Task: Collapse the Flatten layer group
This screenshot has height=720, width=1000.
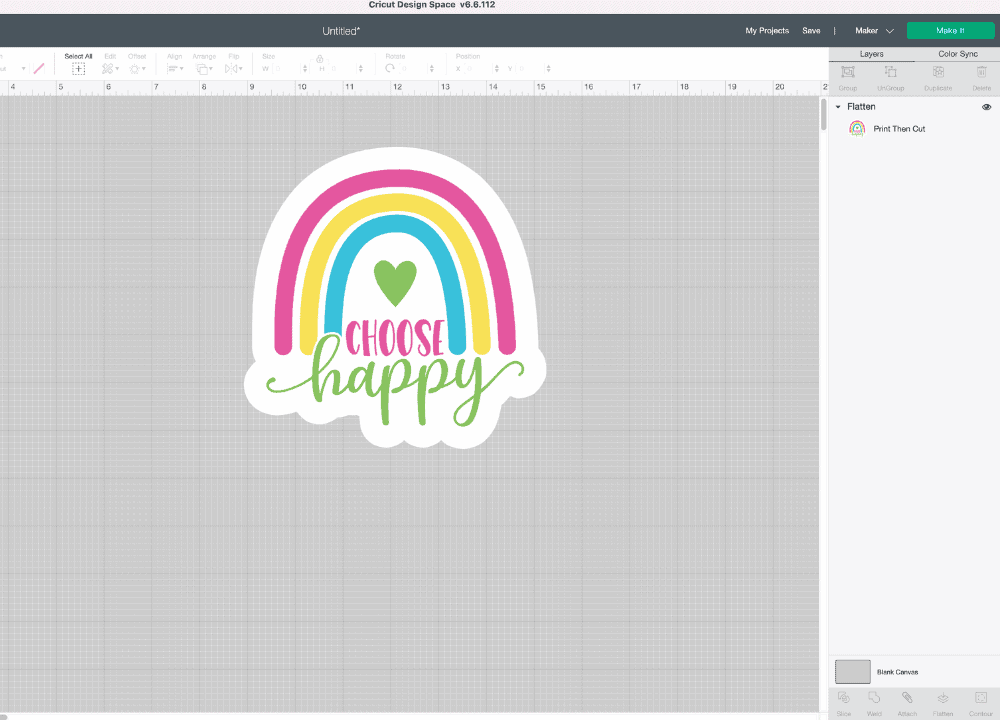Action: click(x=838, y=107)
